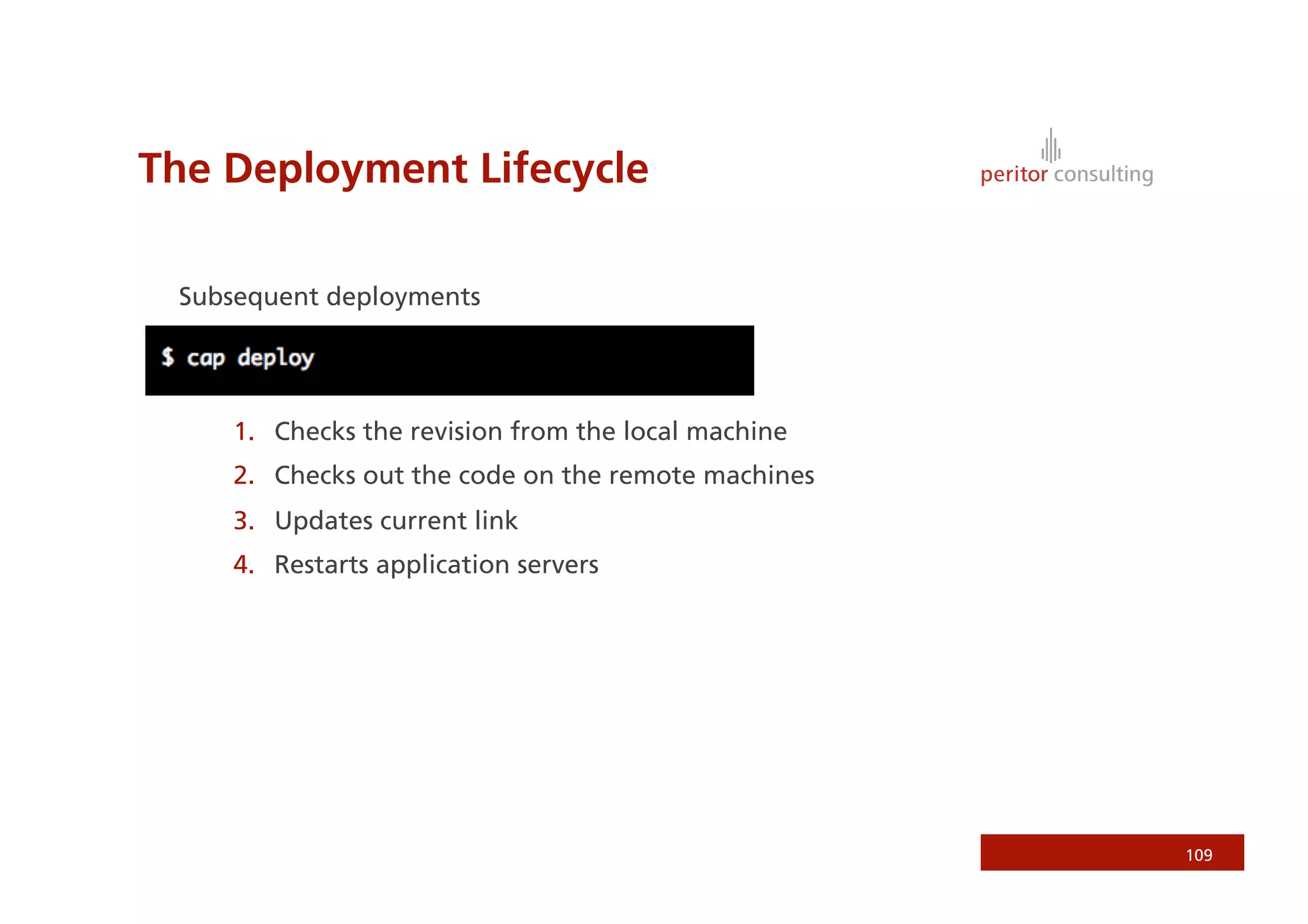This screenshot has height=924, width=1308.
Task: Click the "Subsequent deployments" heading
Action: pos(329,297)
